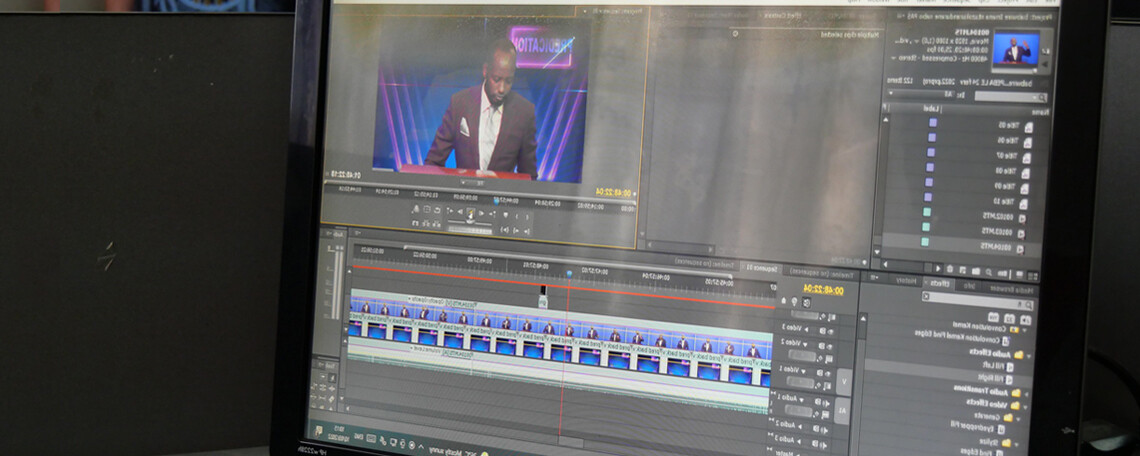Click the Output settings icon in program monitor
Screen dimensions: 1140x456
coord(416,209)
